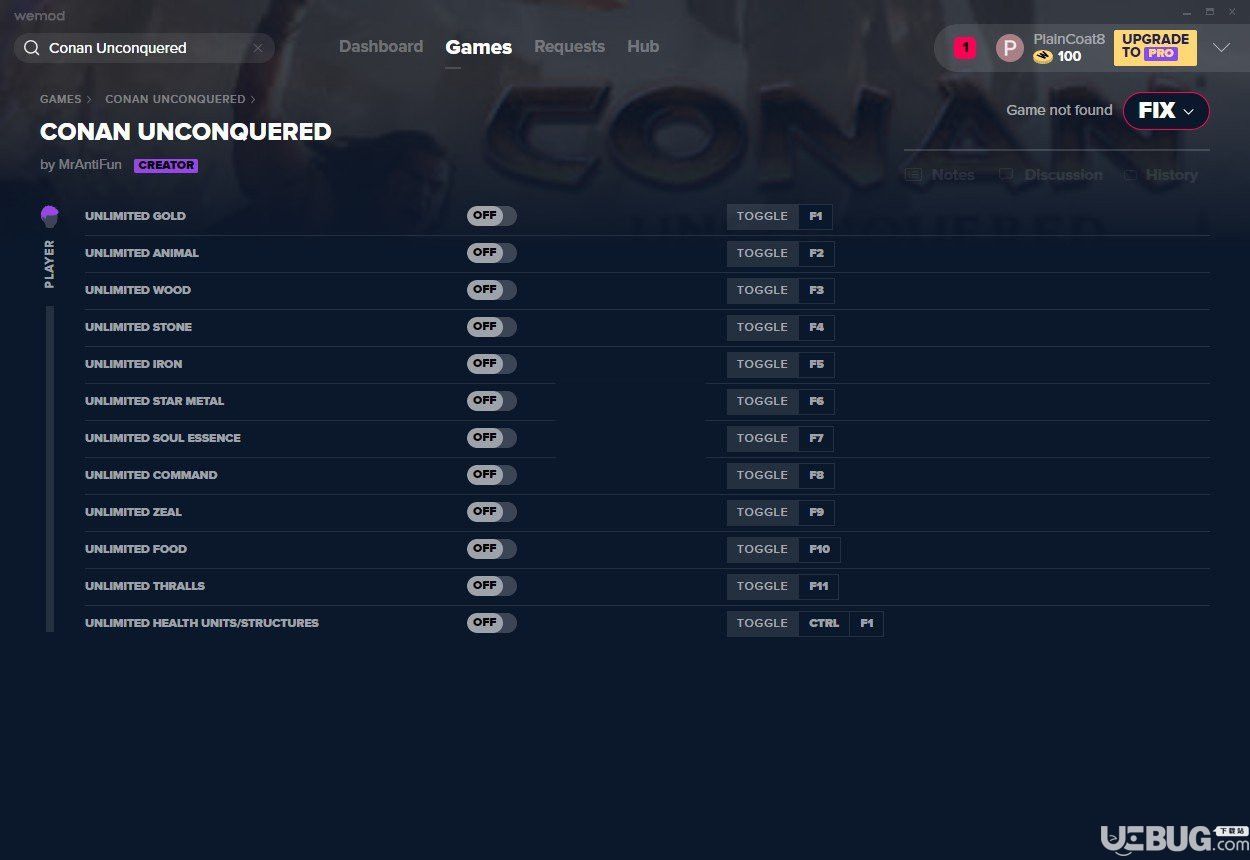Turn on Unlimited Soul Essence
Image resolution: width=1250 pixels, height=860 pixels.
coord(492,438)
